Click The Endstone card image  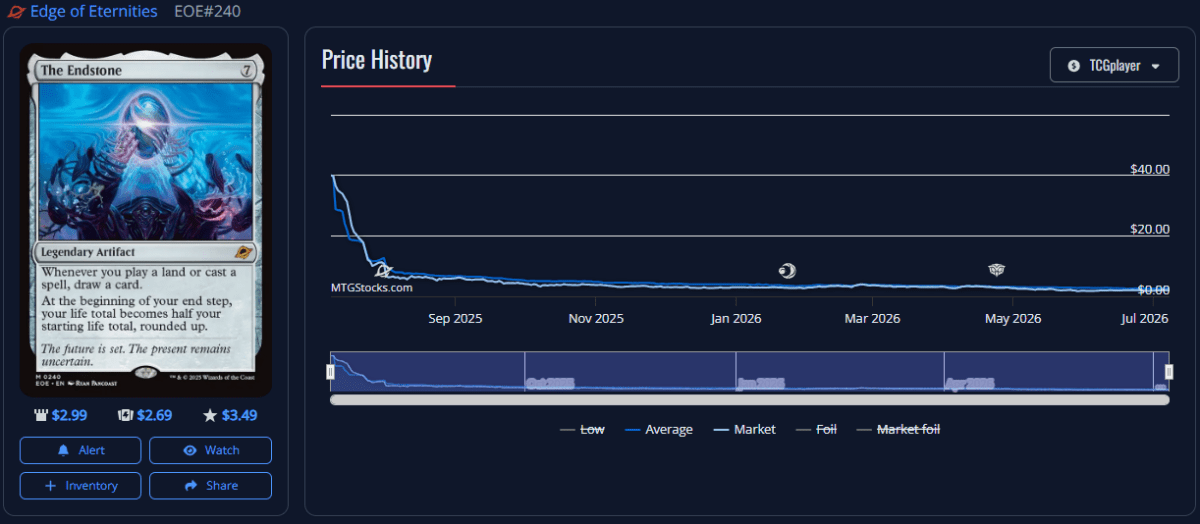point(146,220)
